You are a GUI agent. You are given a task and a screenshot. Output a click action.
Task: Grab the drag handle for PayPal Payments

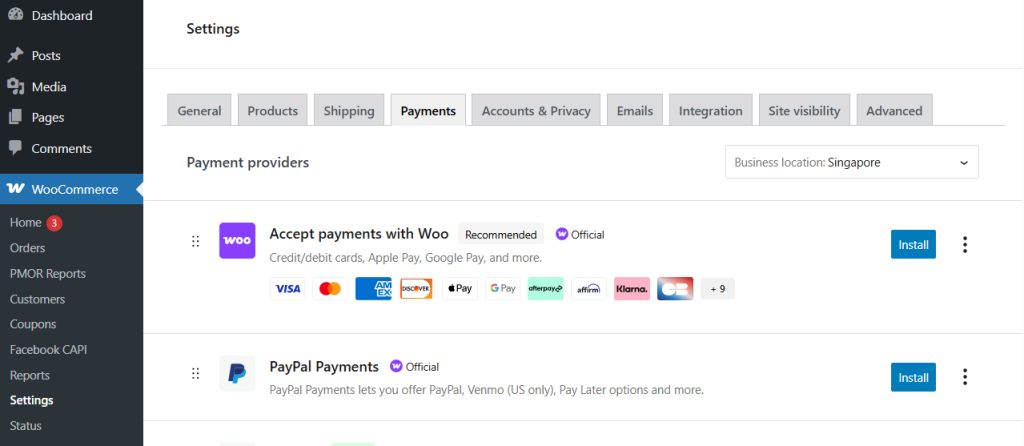pyautogui.click(x=196, y=374)
